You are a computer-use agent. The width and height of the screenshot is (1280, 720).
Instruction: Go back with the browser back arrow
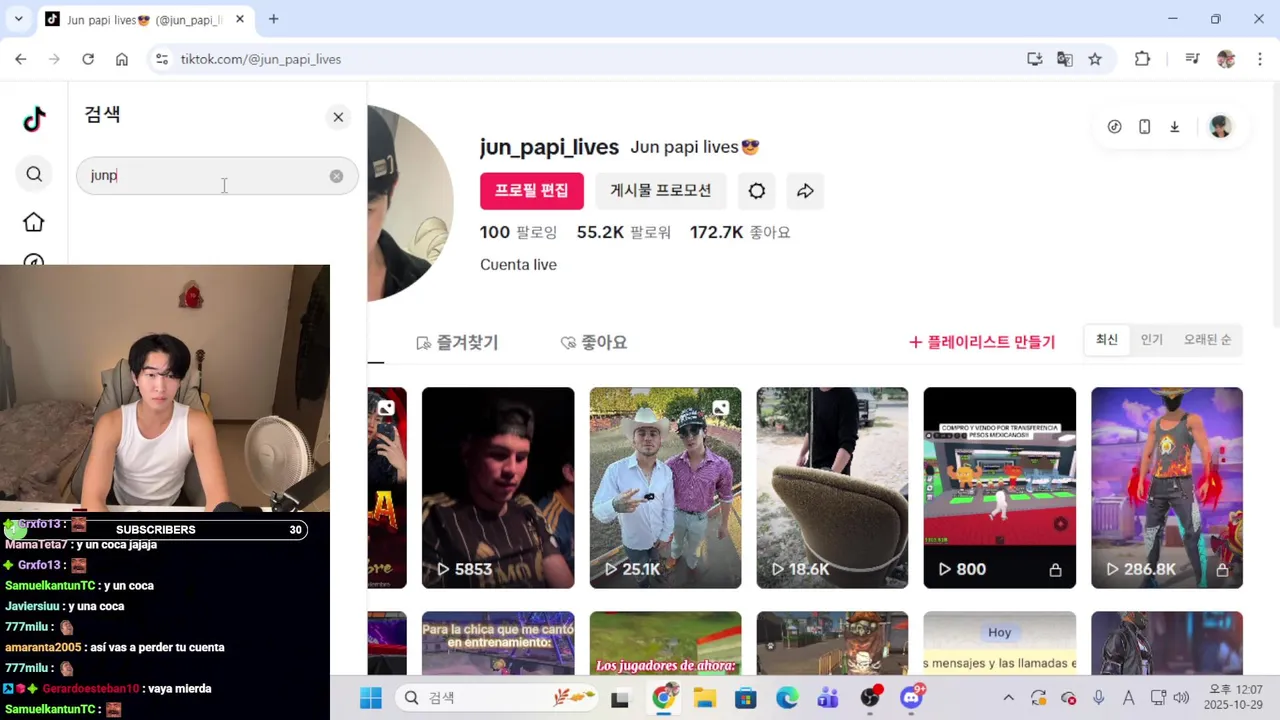click(x=21, y=59)
